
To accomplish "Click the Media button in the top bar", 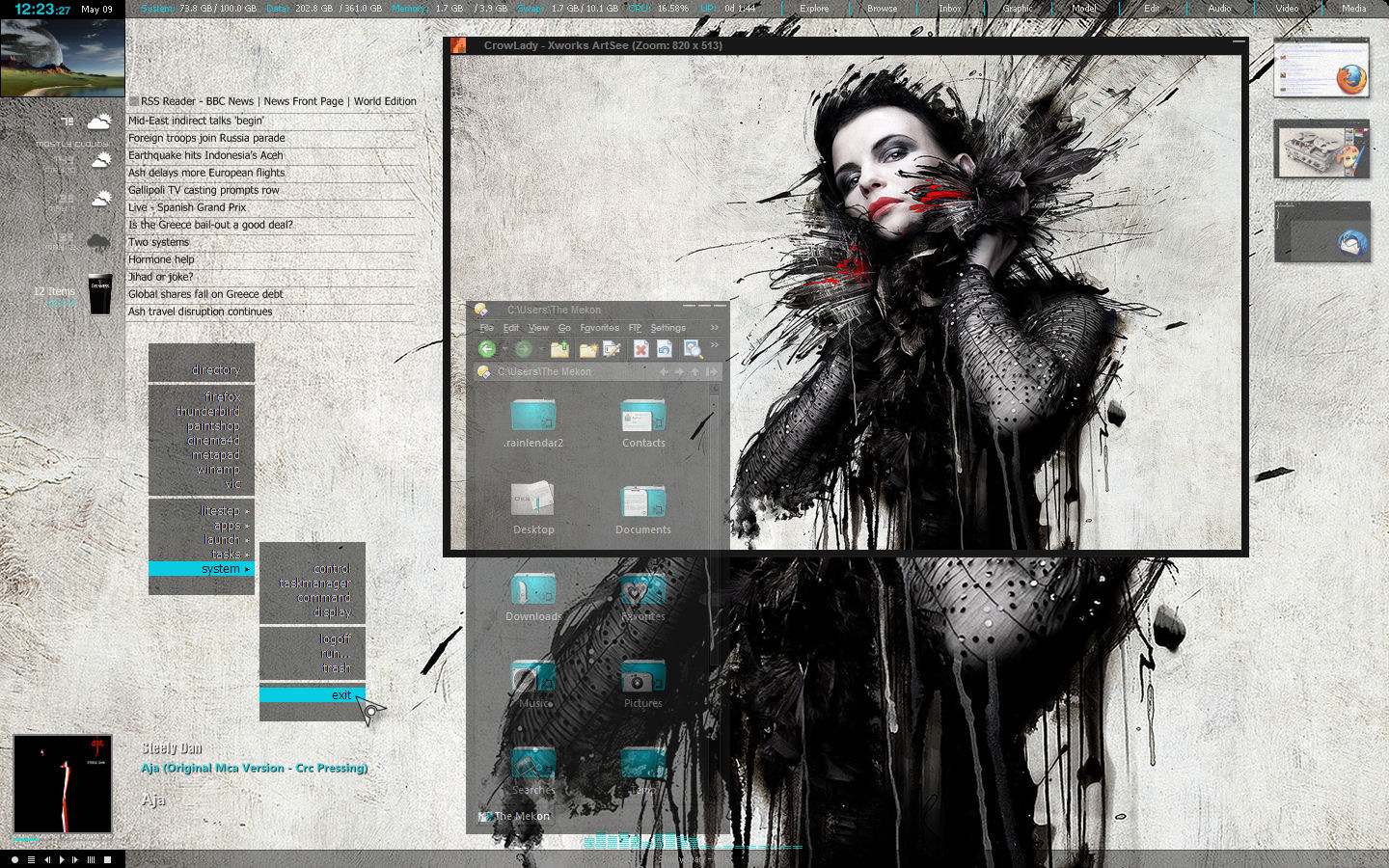I will pyautogui.click(x=1354, y=8).
